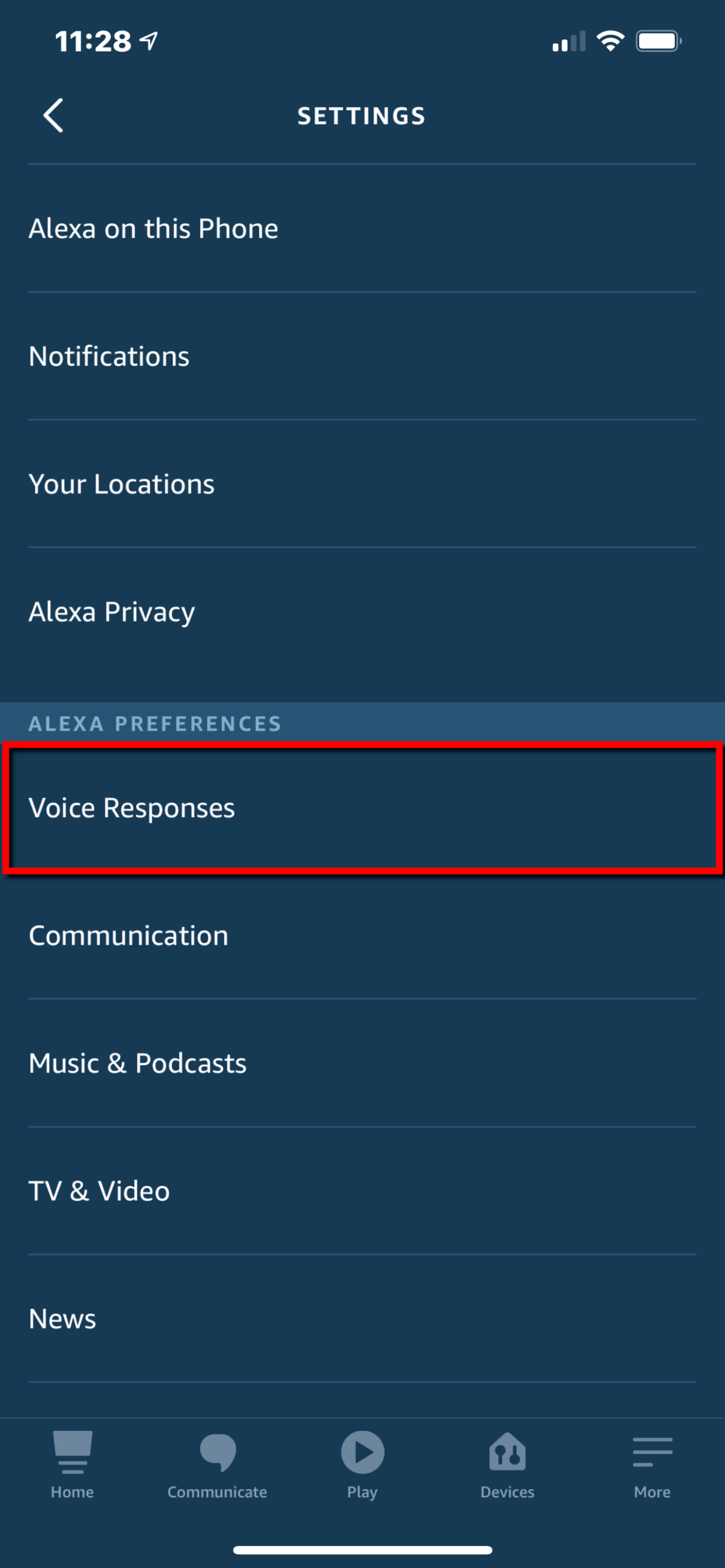Tap the back arrow icon
Viewport: 725px width, 1568px height.
click(x=53, y=115)
